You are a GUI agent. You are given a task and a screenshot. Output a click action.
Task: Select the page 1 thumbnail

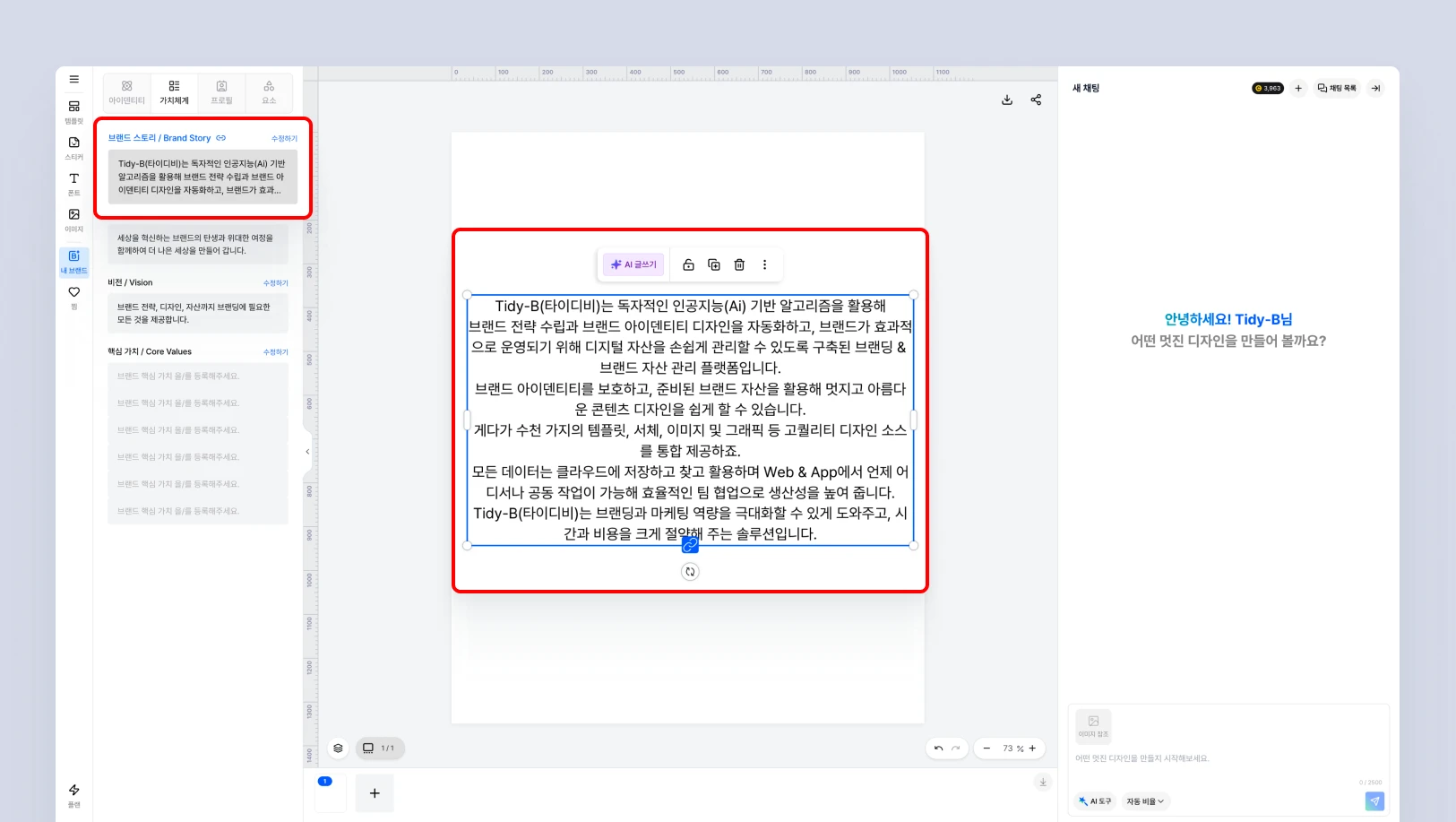click(x=331, y=793)
